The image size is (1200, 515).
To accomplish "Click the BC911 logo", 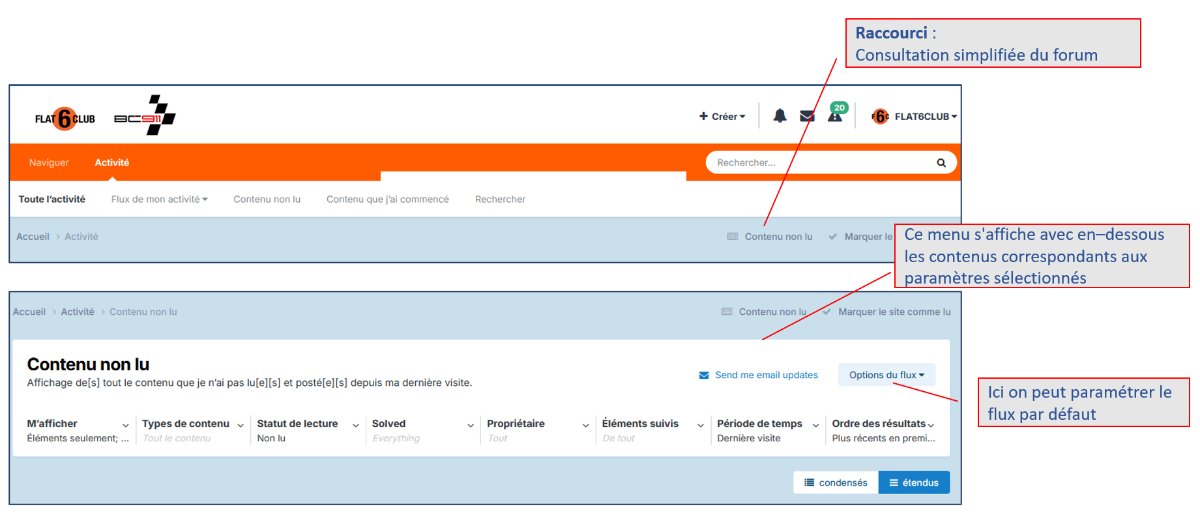I will [145, 114].
